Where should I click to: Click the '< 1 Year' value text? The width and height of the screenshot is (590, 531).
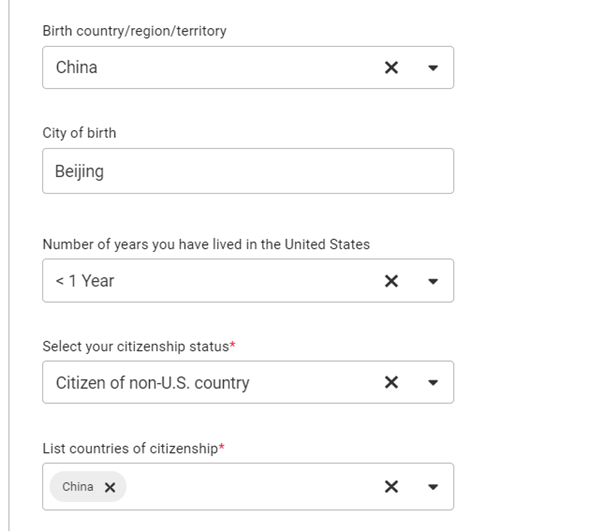tap(85, 281)
